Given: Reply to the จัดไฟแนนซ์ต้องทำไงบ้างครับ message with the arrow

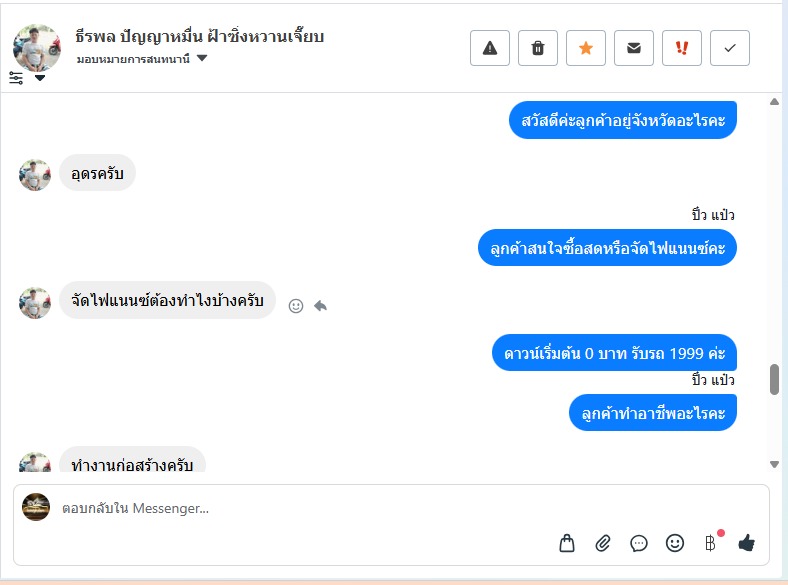Looking at the screenshot, I should coord(320,306).
